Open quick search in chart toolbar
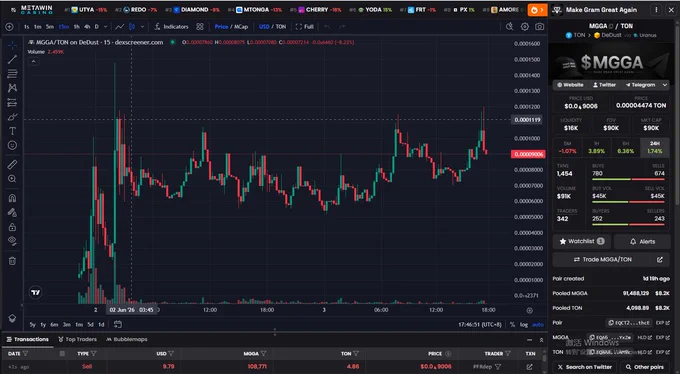 [510, 27]
